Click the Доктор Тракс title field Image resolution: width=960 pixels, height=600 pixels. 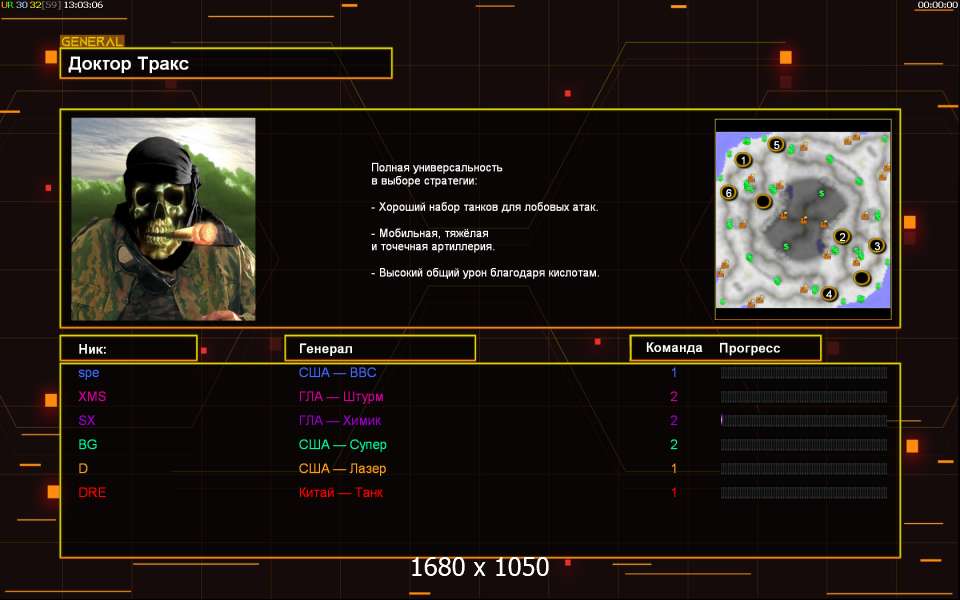tap(226, 63)
